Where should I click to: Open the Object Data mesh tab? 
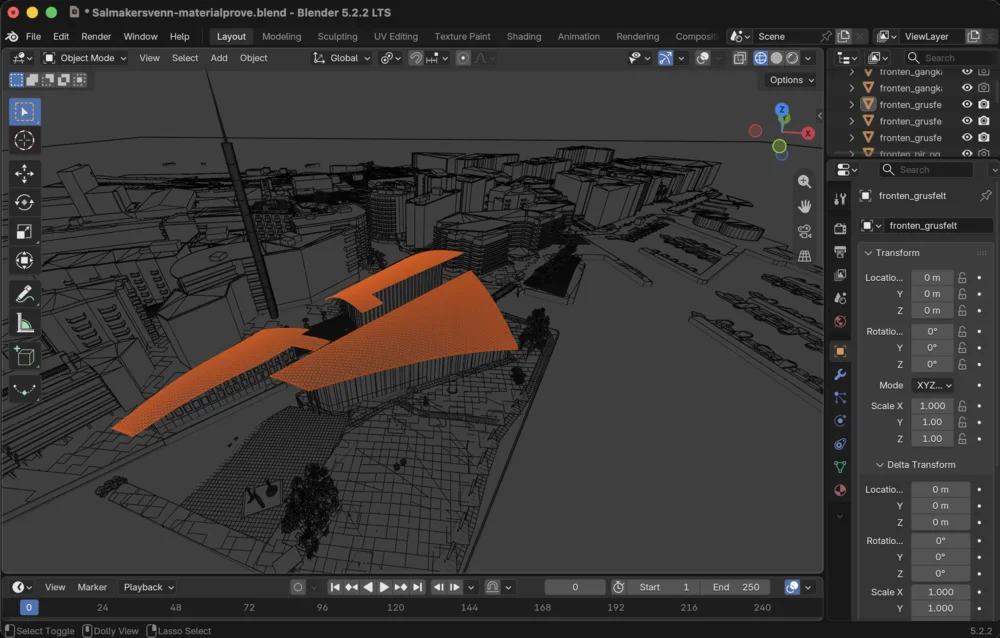pos(840,467)
